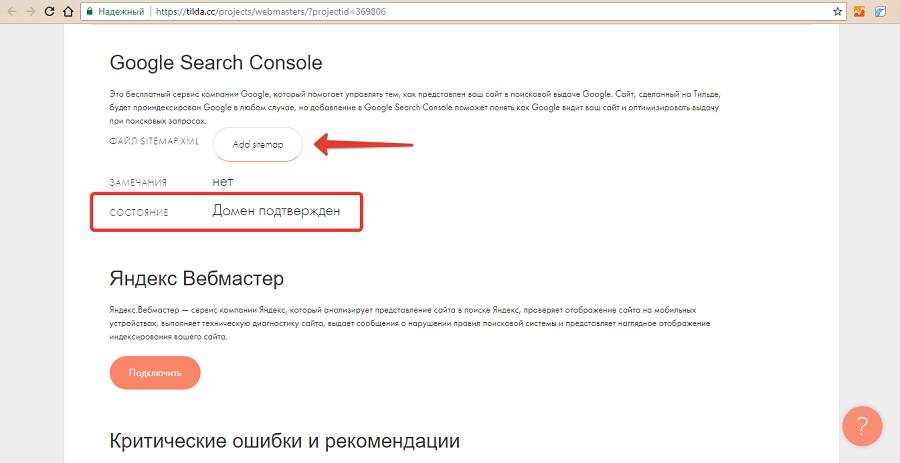Focus the address bar with tilda.cc URL

point(463,11)
